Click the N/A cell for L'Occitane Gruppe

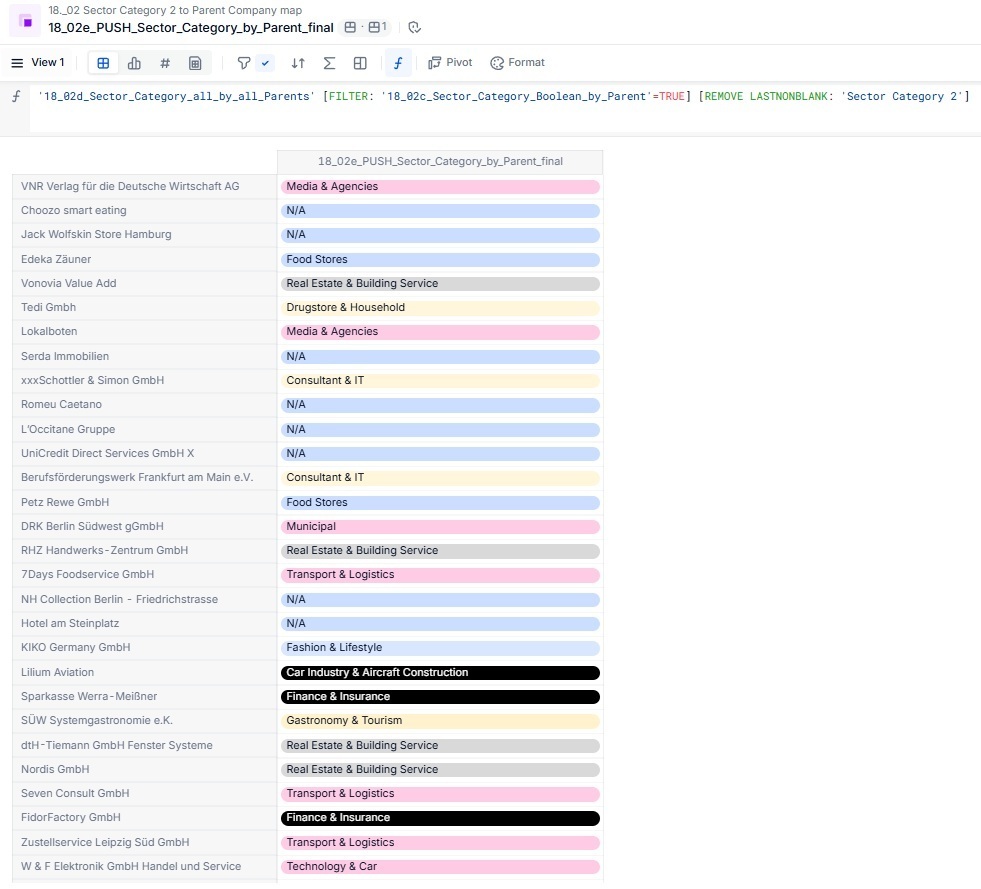(440, 430)
